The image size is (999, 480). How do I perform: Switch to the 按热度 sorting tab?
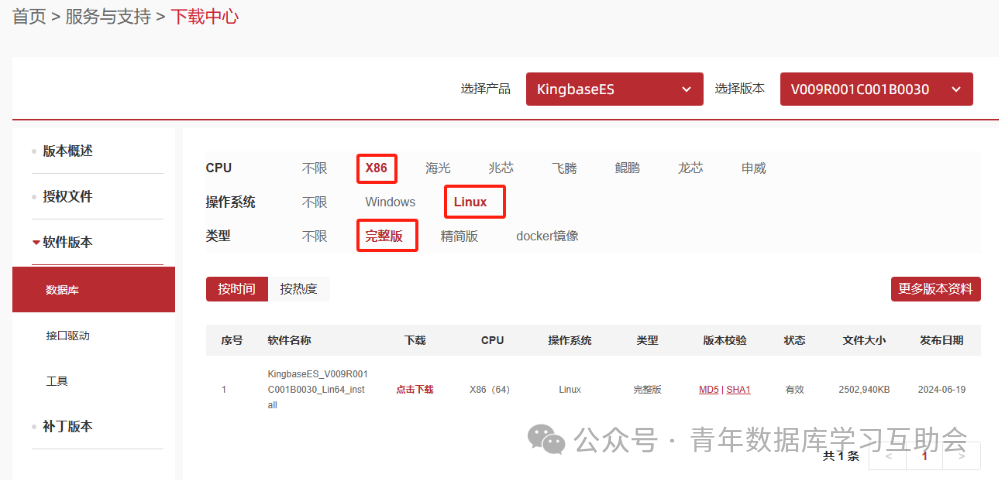[298, 289]
